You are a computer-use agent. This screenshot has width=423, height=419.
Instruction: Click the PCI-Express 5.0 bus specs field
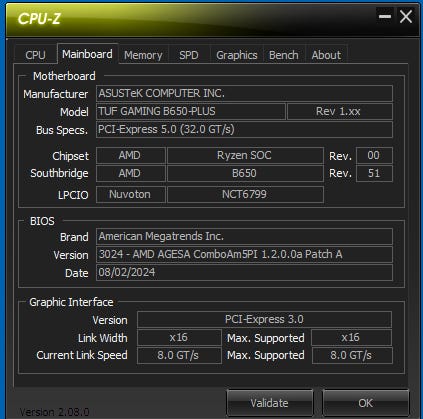point(244,129)
